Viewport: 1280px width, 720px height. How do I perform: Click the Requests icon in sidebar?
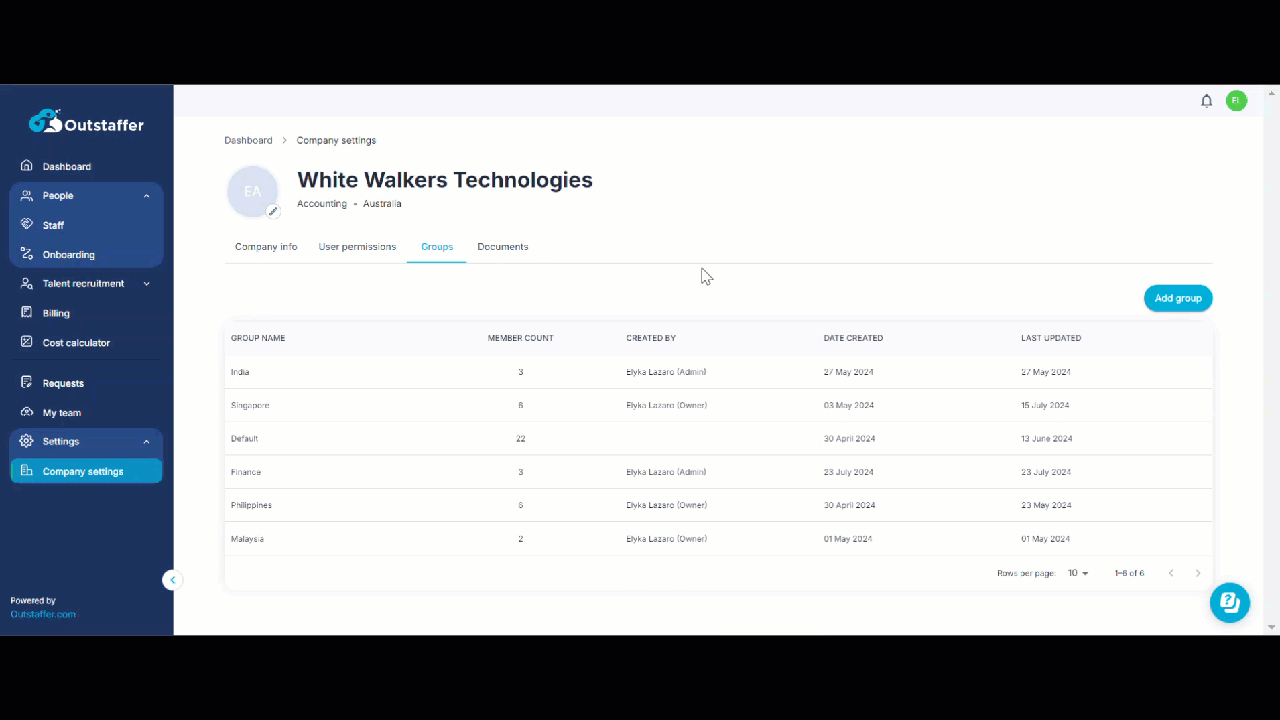click(x=27, y=383)
